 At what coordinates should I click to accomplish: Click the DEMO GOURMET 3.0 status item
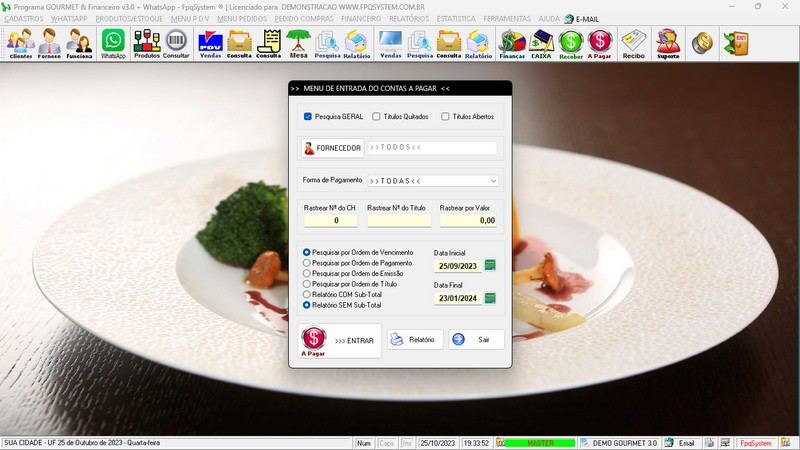(619, 443)
